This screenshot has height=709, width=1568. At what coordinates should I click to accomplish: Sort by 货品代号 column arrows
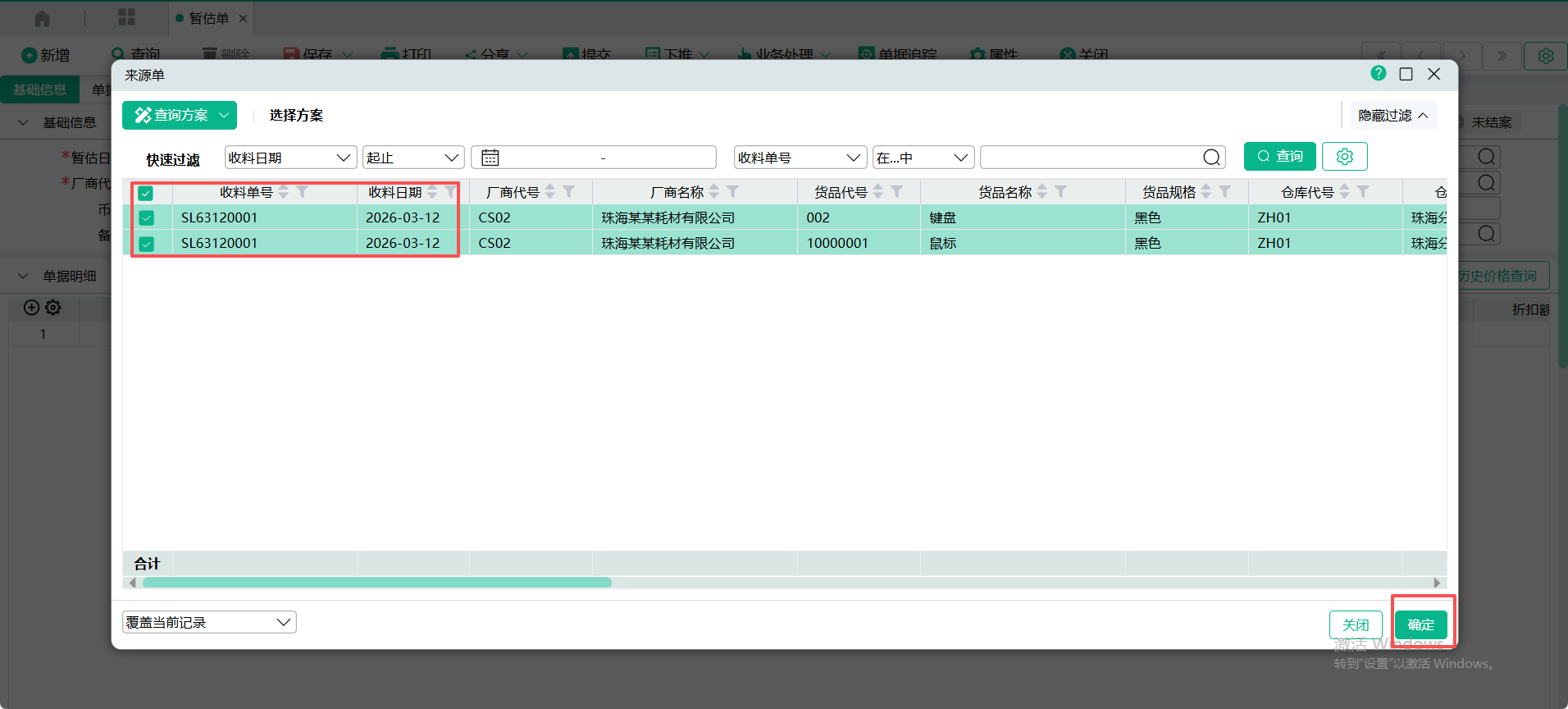(x=878, y=192)
